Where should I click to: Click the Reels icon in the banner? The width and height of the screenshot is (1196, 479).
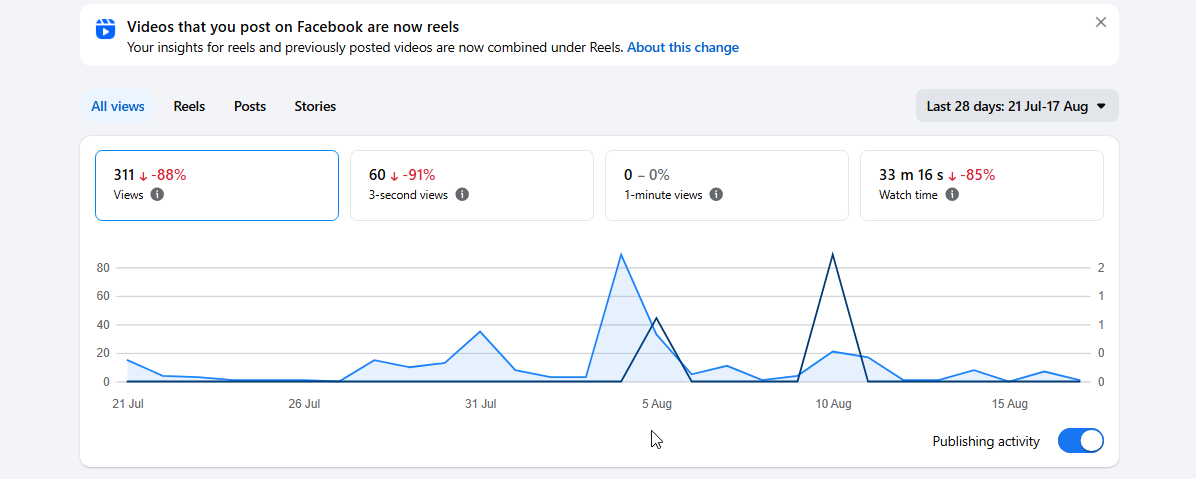point(105,29)
